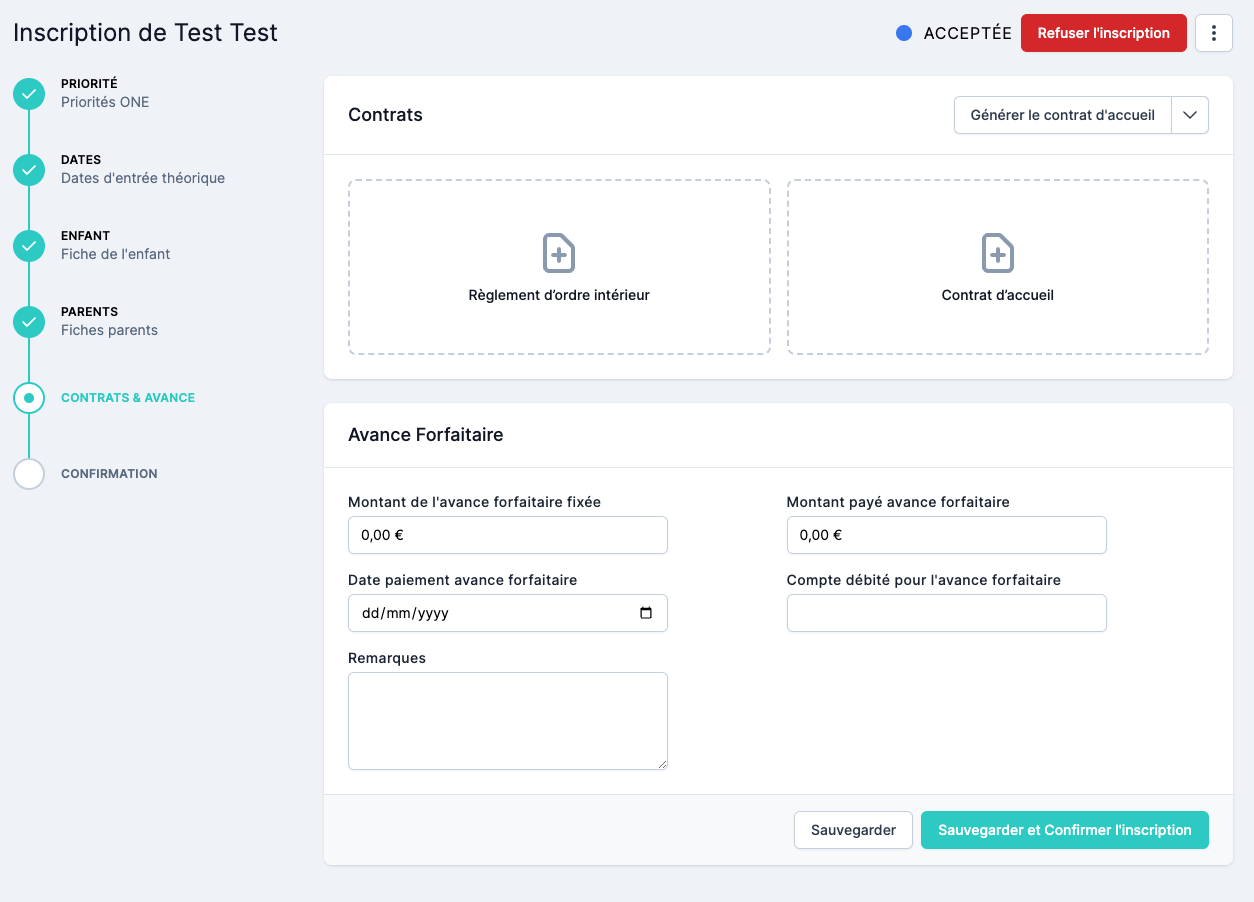
Task: Open the three-dot more options menu
Action: click(1214, 33)
